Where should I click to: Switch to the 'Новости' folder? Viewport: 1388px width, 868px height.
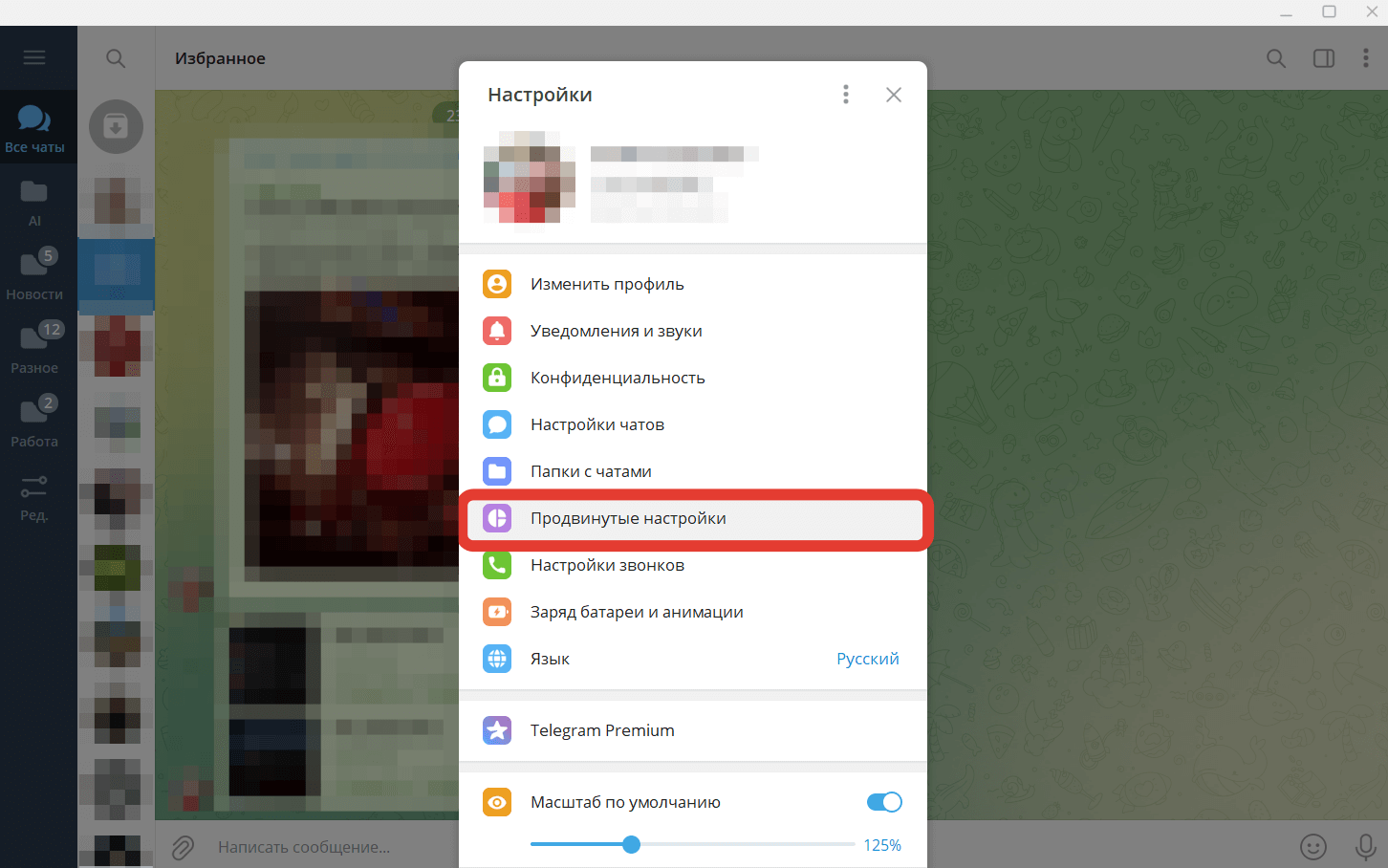(34, 274)
